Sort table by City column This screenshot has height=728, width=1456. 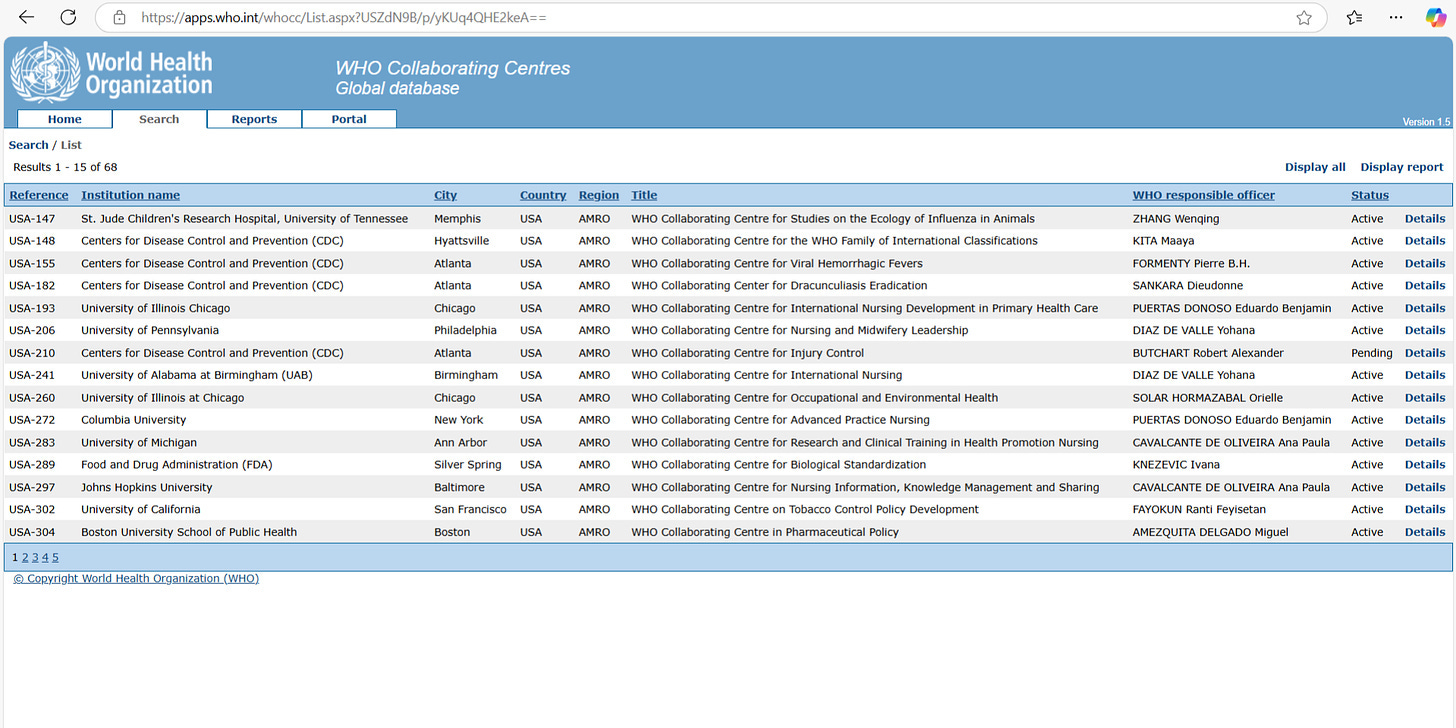(445, 195)
